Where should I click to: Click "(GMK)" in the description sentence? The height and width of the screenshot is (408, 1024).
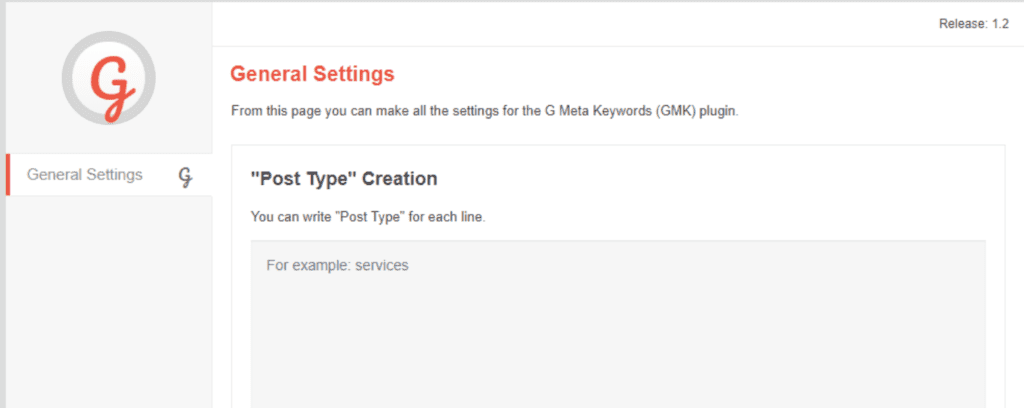662,109
